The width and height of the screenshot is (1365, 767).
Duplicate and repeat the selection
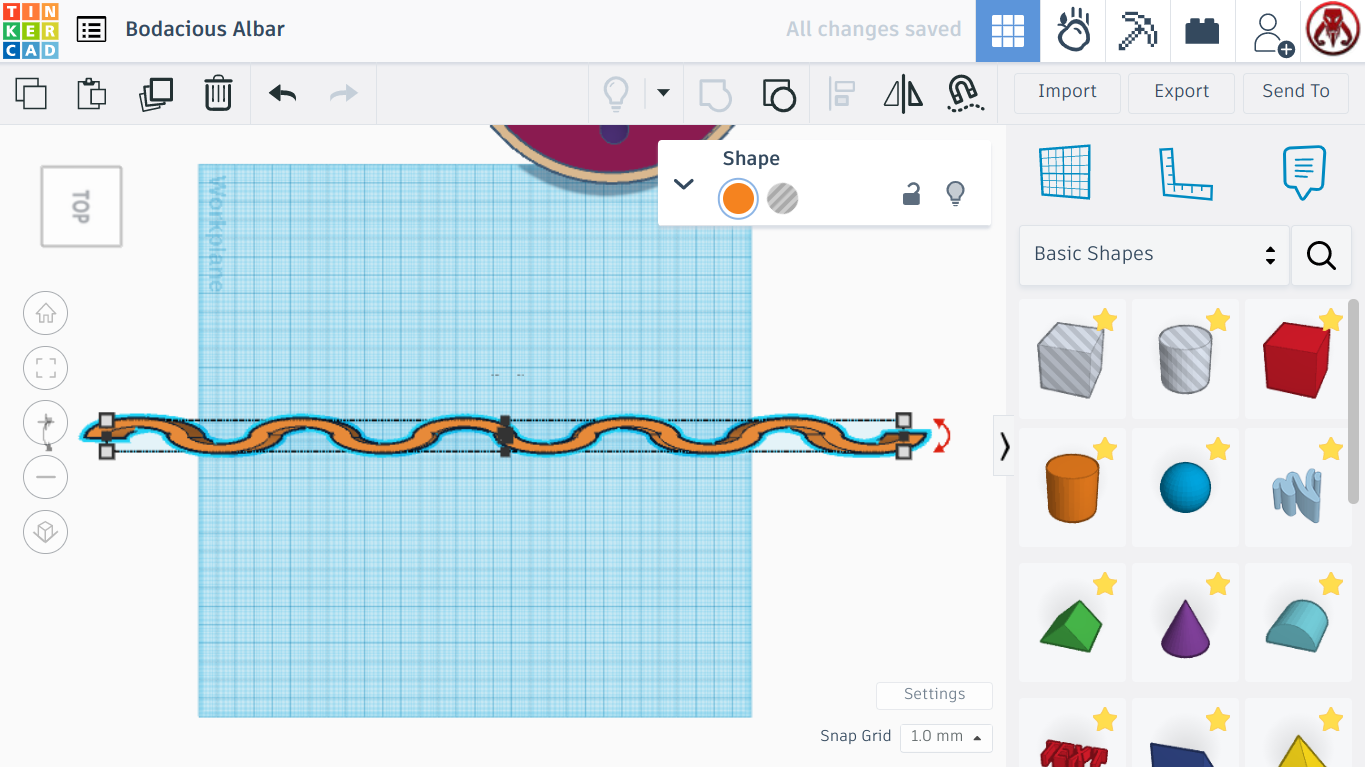(156, 94)
